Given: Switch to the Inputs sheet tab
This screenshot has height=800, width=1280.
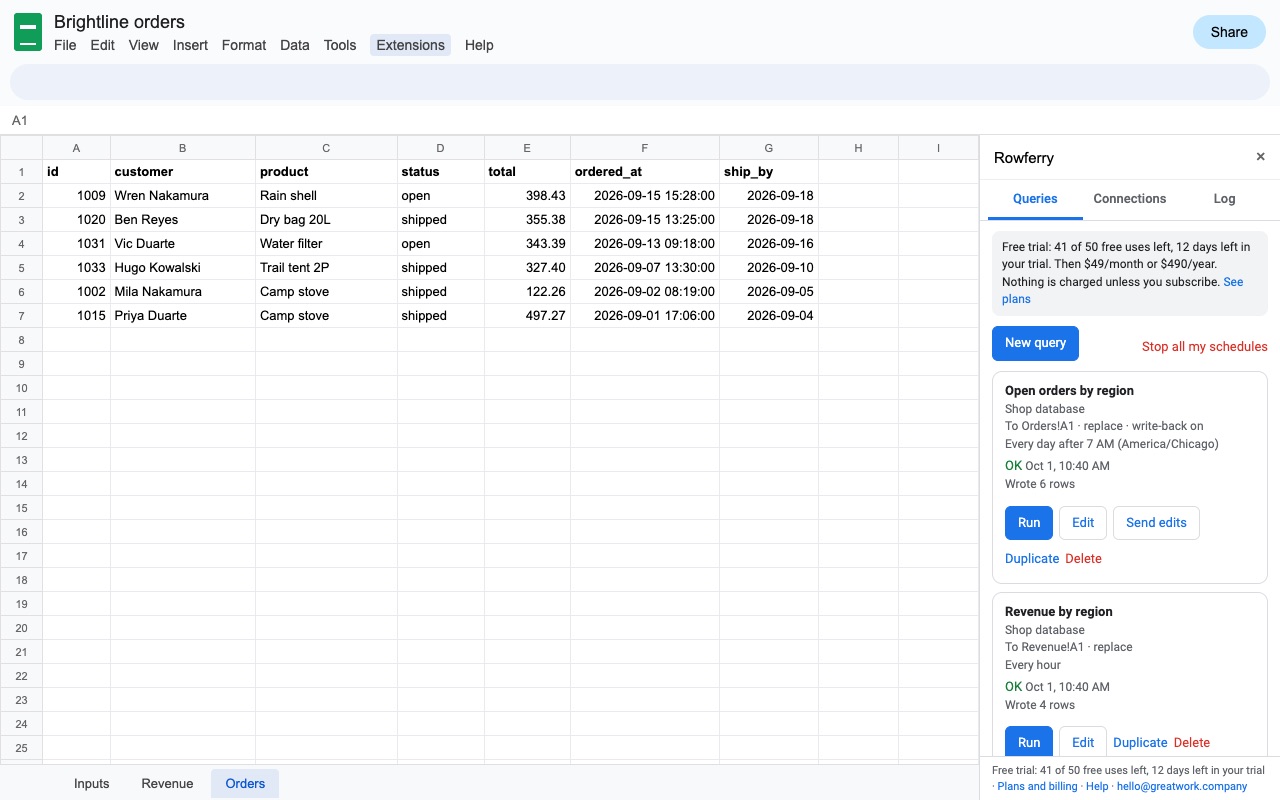Looking at the screenshot, I should [x=92, y=784].
